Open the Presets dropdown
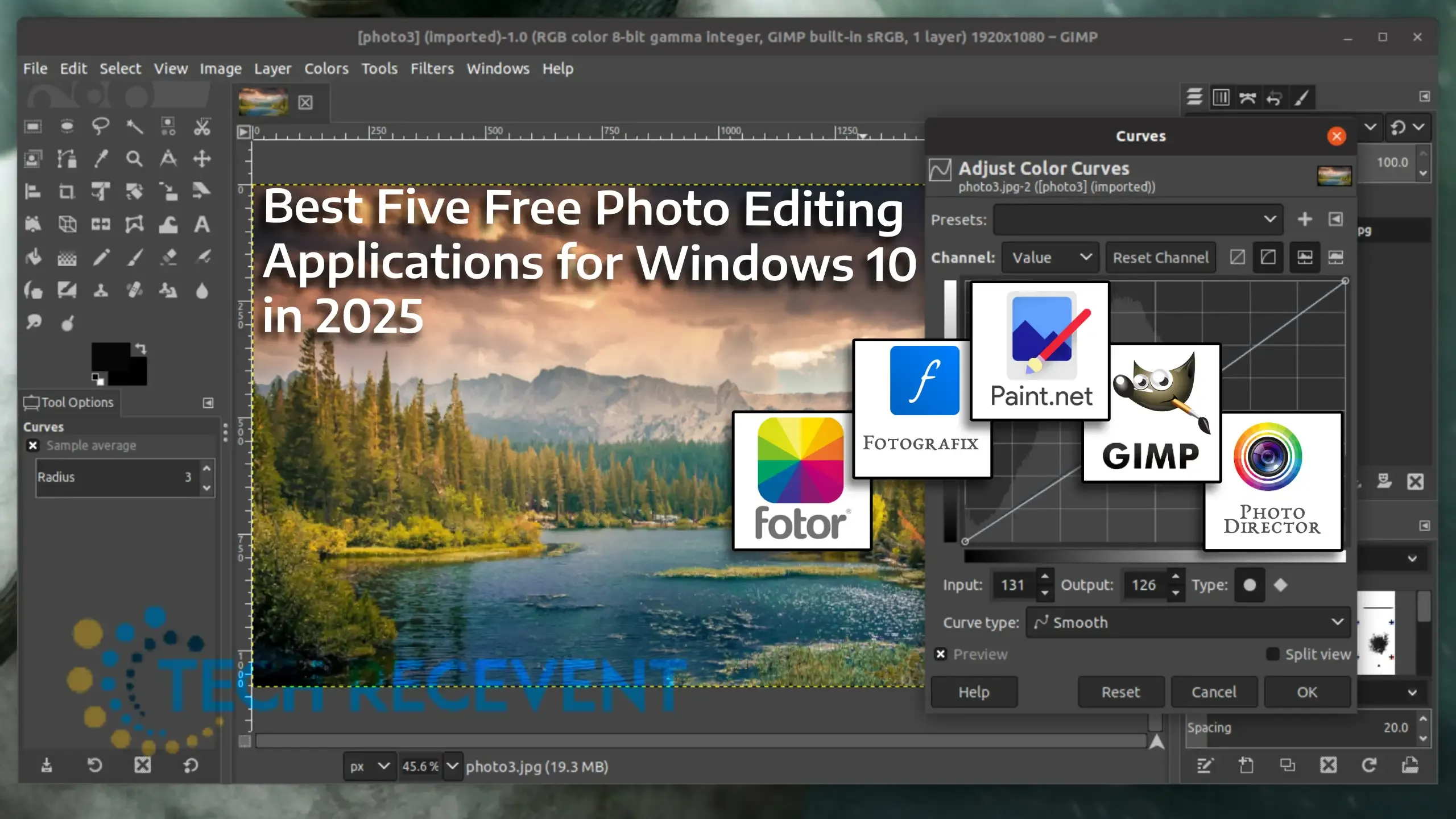Viewport: 1456px width, 819px height. pyautogui.click(x=1138, y=220)
